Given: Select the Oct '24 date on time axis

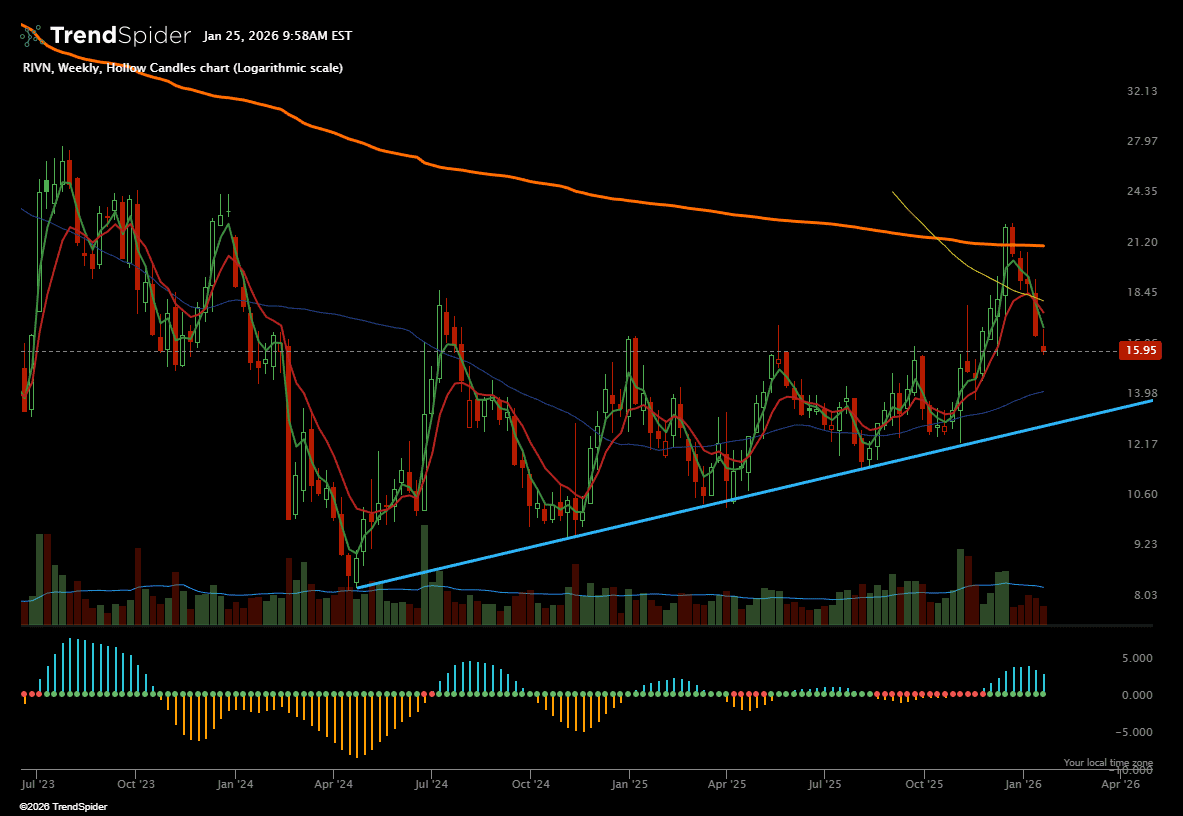Looking at the screenshot, I should pos(529,785).
